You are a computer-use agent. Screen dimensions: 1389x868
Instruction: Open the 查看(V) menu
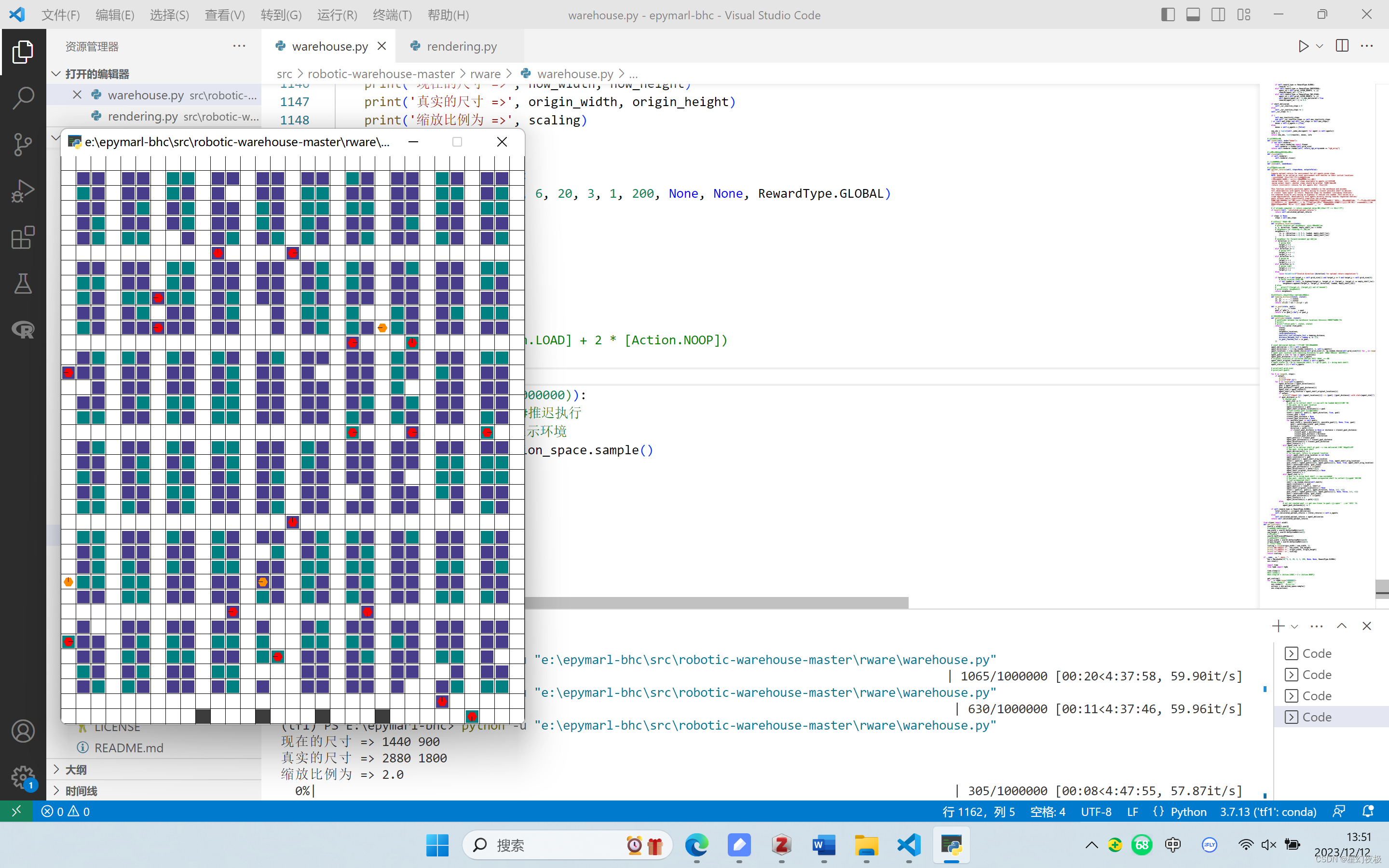tap(224, 15)
